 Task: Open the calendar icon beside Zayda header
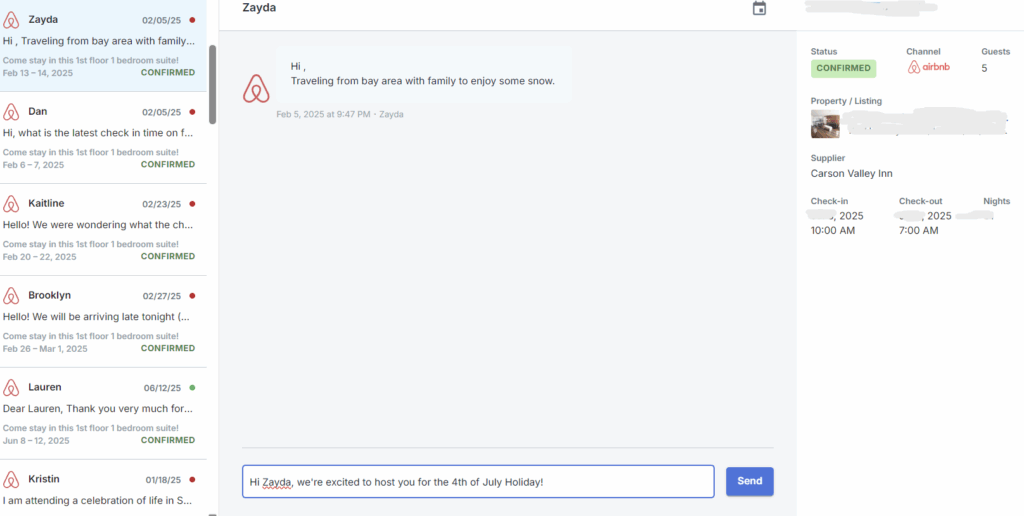click(x=759, y=8)
